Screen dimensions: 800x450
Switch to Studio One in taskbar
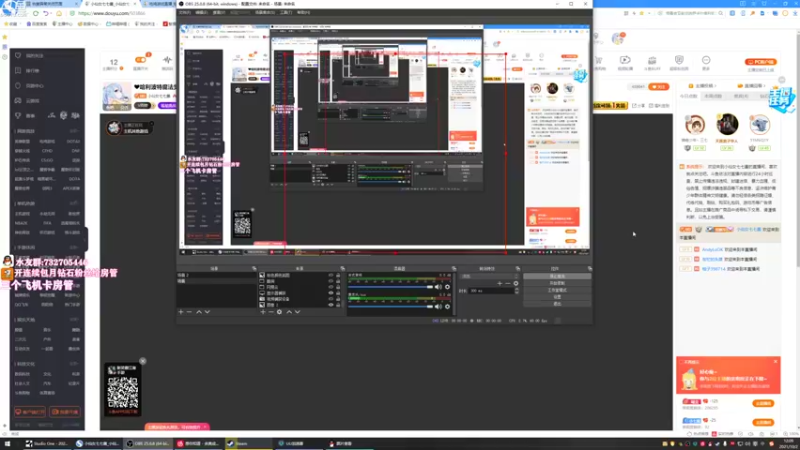click(x=46, y=443)
